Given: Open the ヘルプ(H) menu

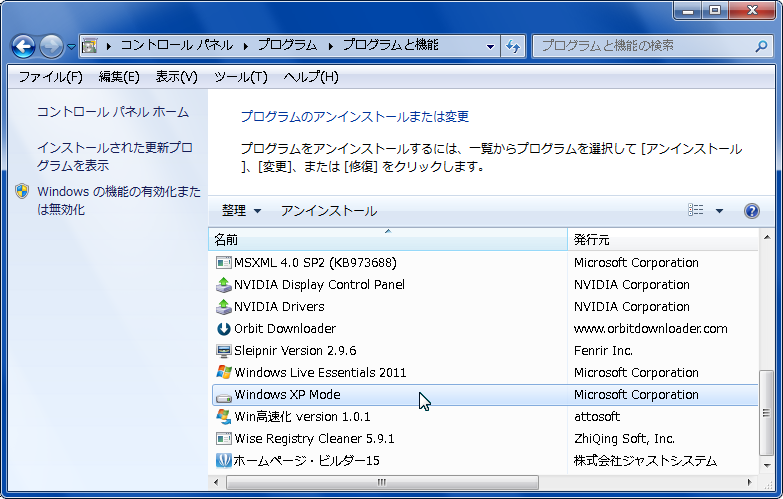Looking at the screenshot, I should click(311, 77).
